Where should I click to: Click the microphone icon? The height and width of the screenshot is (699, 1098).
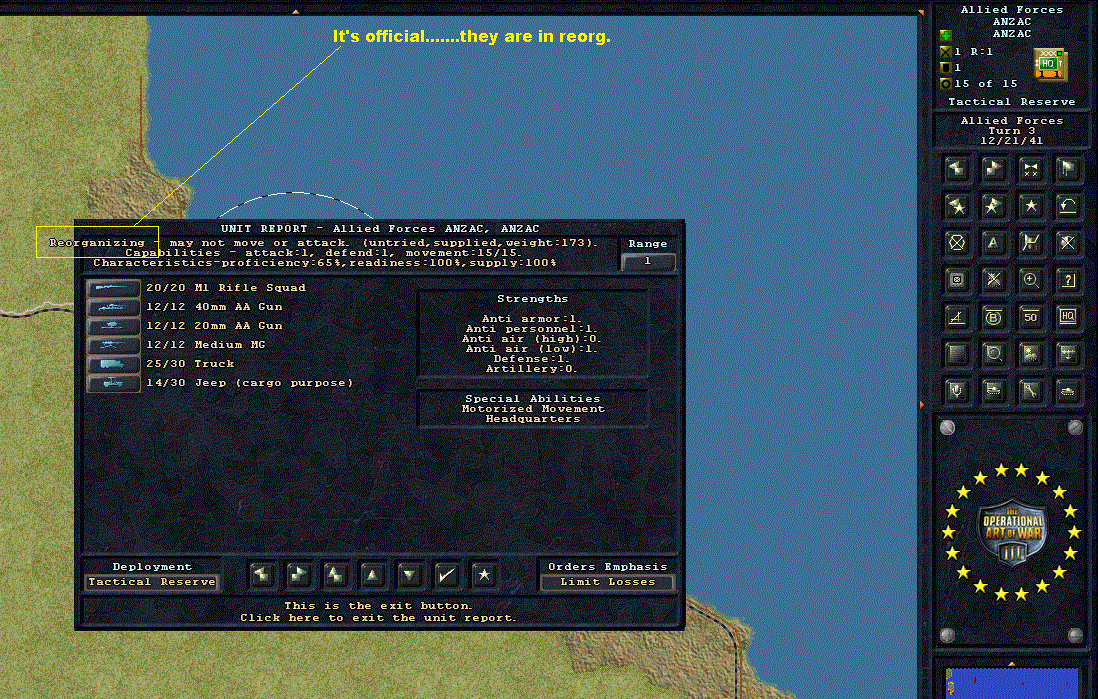957,392
